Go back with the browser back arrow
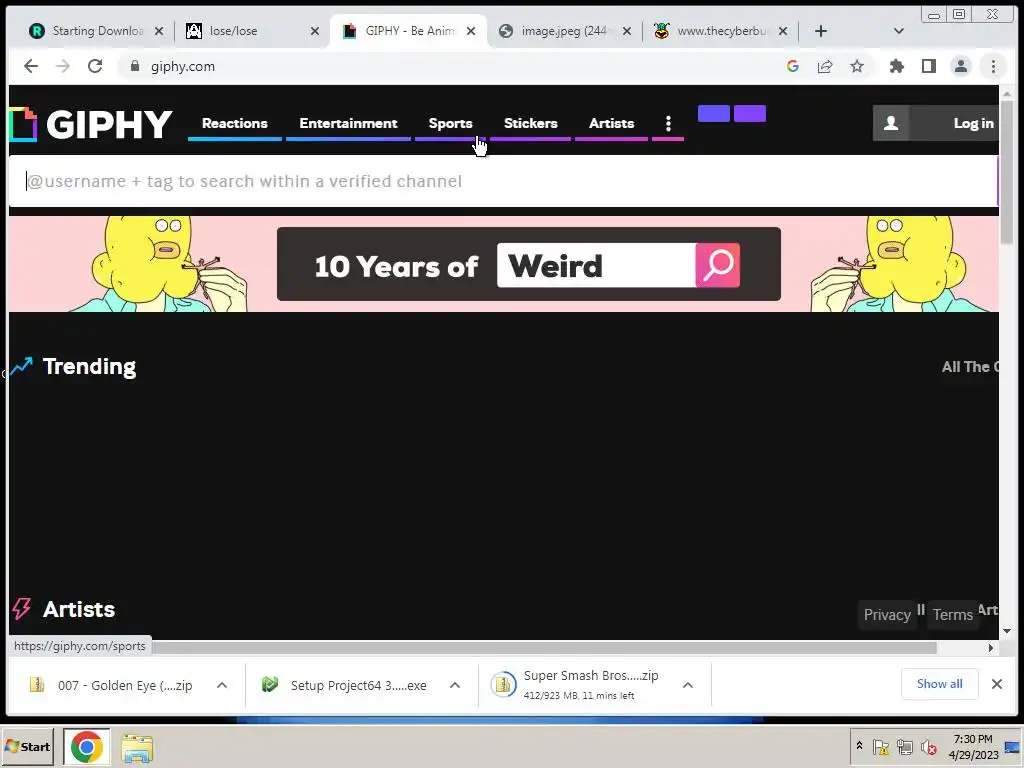1024x768 pixels. click(x=31, y=66)
